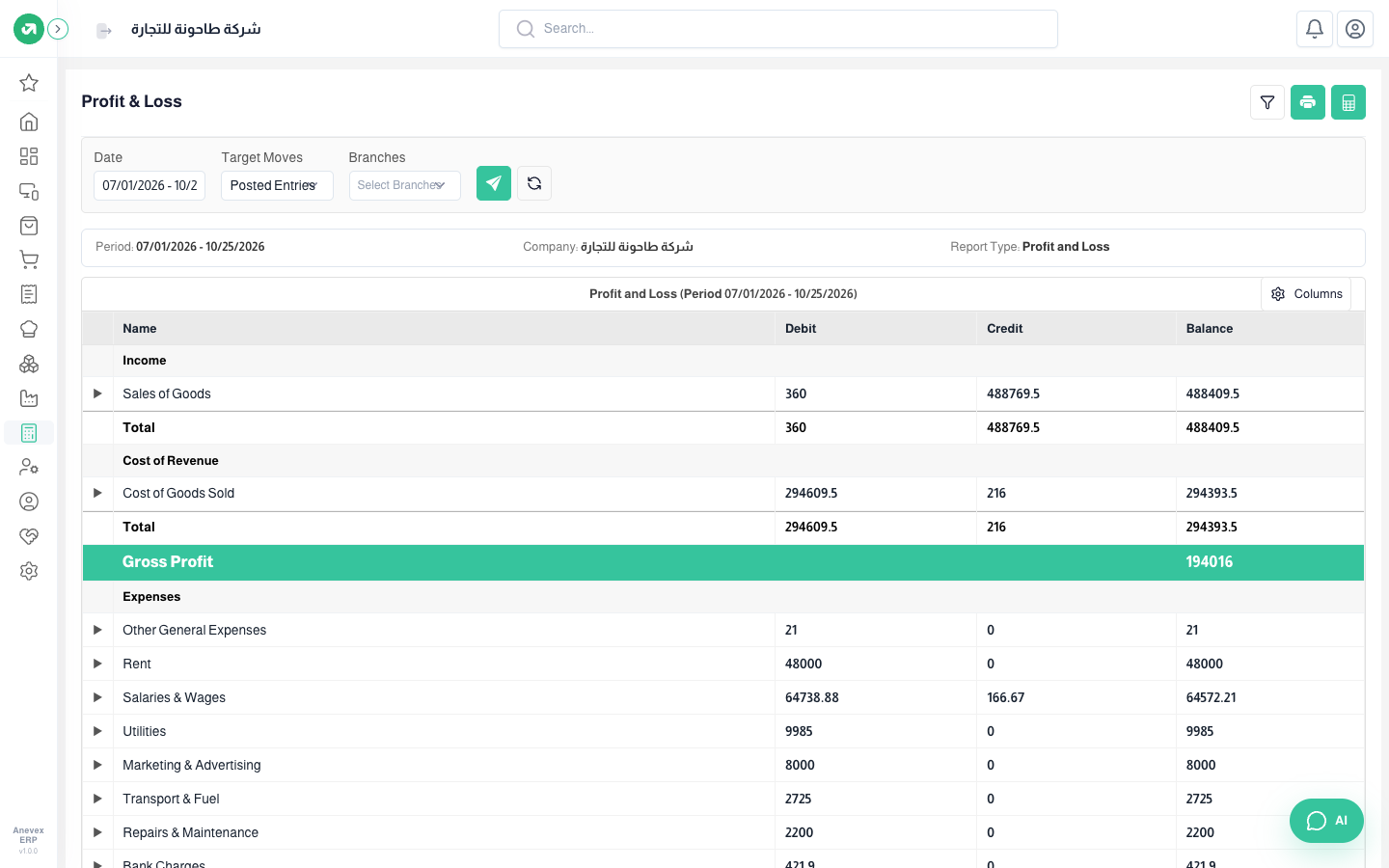The width and height of the screenshot is (1389, 868).
Task: Open the shopping cart module in the sidebar
Action: pyautogui.click(x=29, y=260)
